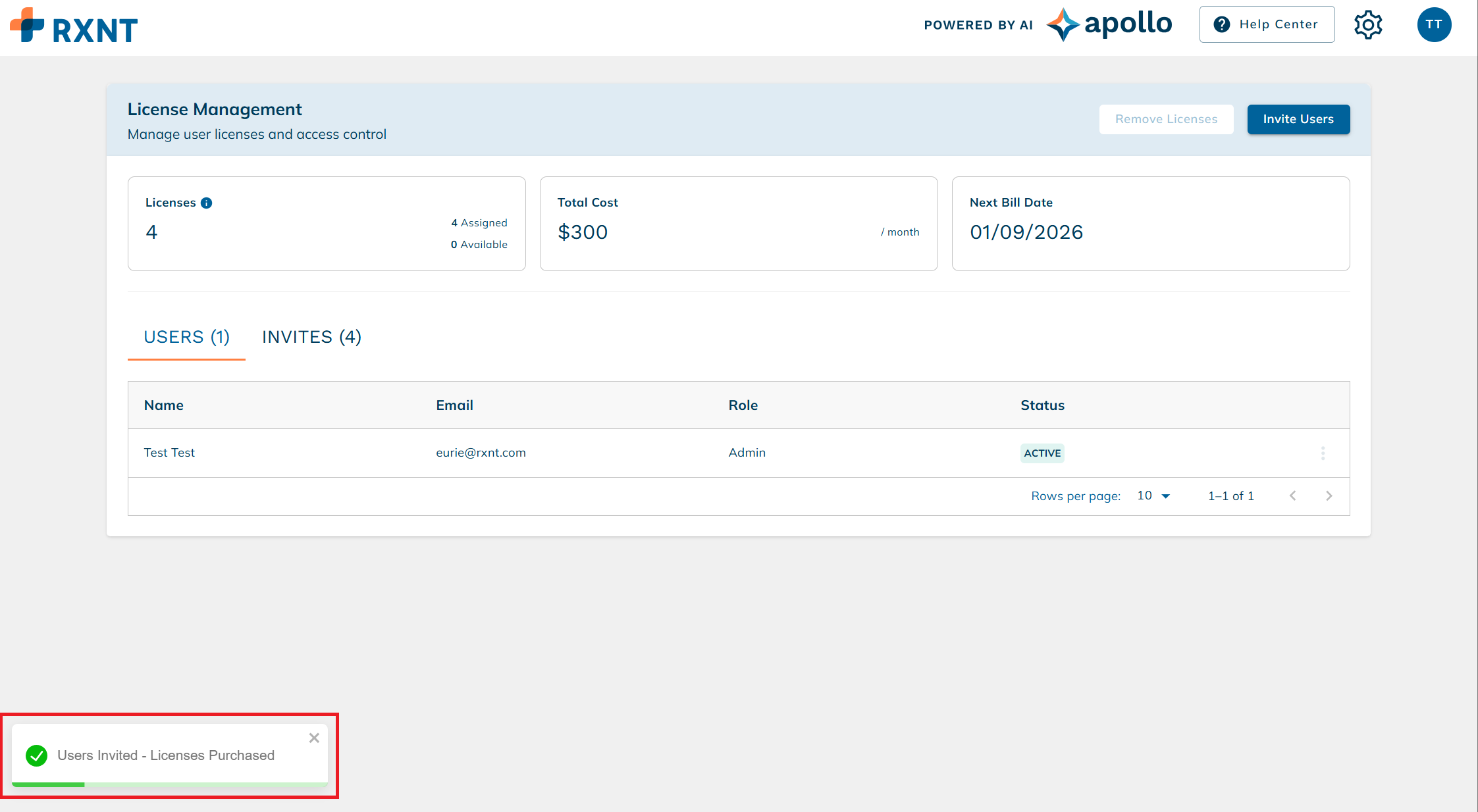Viewport: 1478px width, 812px height.
Task: Open the row actions menu for Test Test
Action: coord(1323,453)
